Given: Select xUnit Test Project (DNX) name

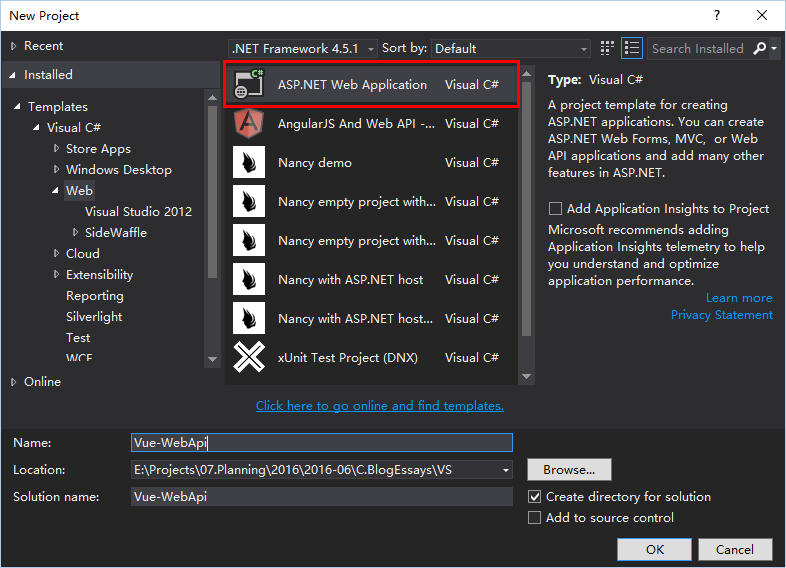Looking at the screenshot, I should [348, 358].
